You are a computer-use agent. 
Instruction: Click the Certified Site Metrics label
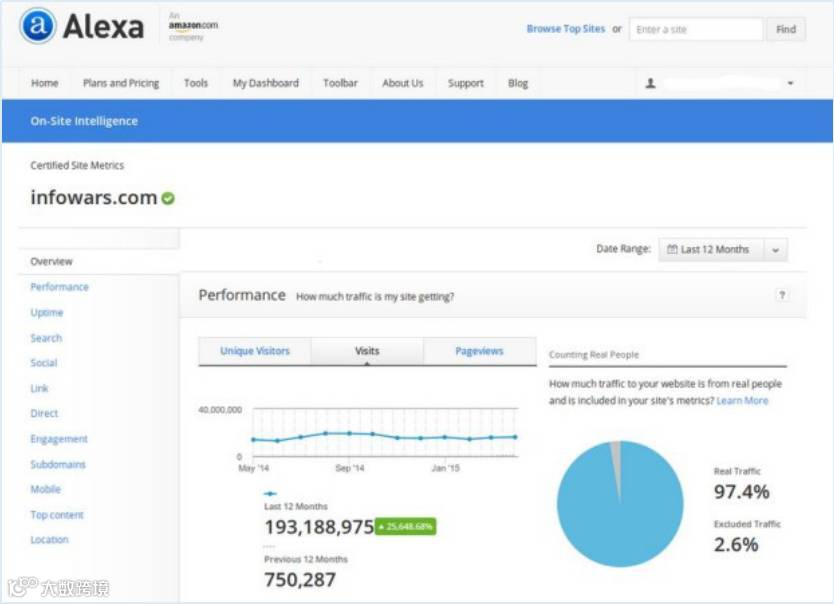coord(77,165)
